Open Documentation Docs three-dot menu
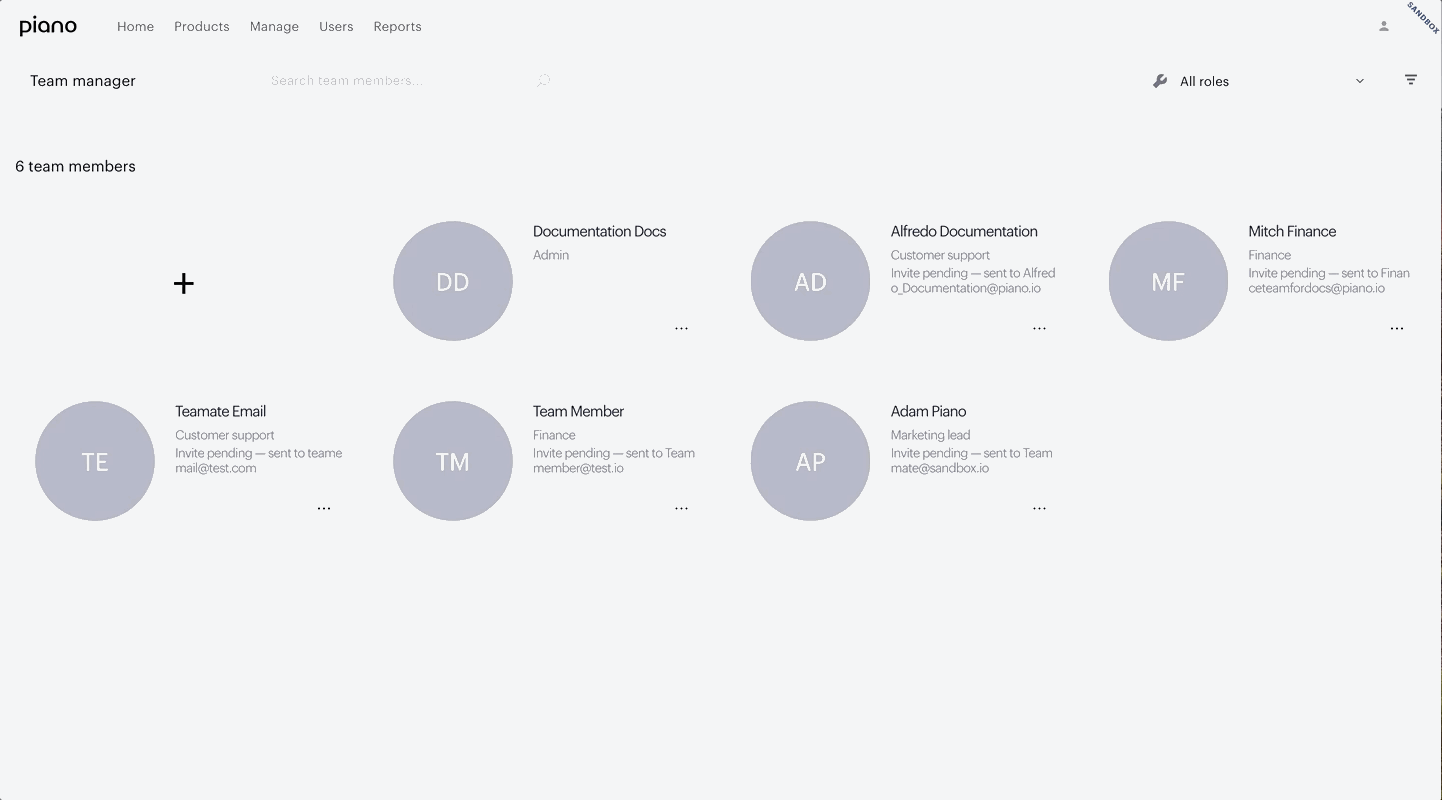1442x800 pixels. click(x=682, y=328)
